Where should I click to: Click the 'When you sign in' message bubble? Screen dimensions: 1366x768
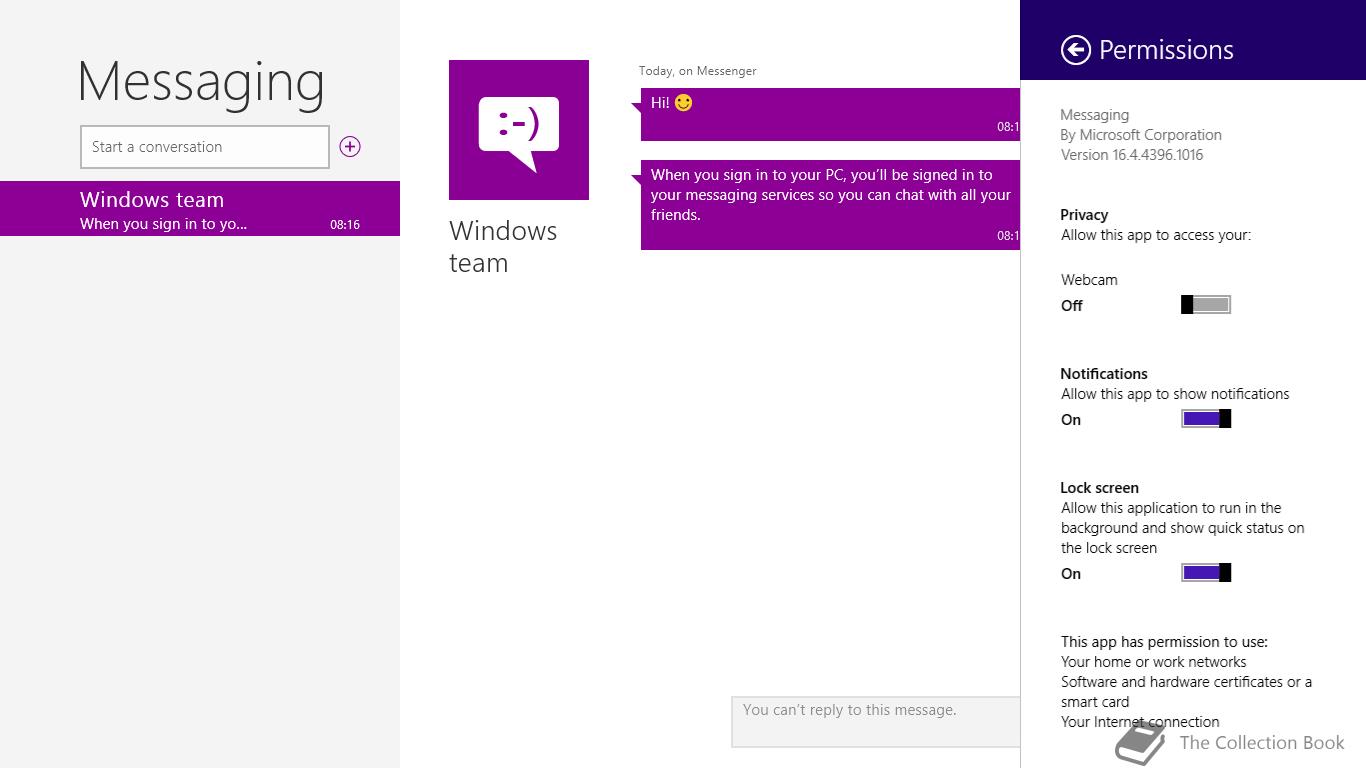(x=830, y=205)
